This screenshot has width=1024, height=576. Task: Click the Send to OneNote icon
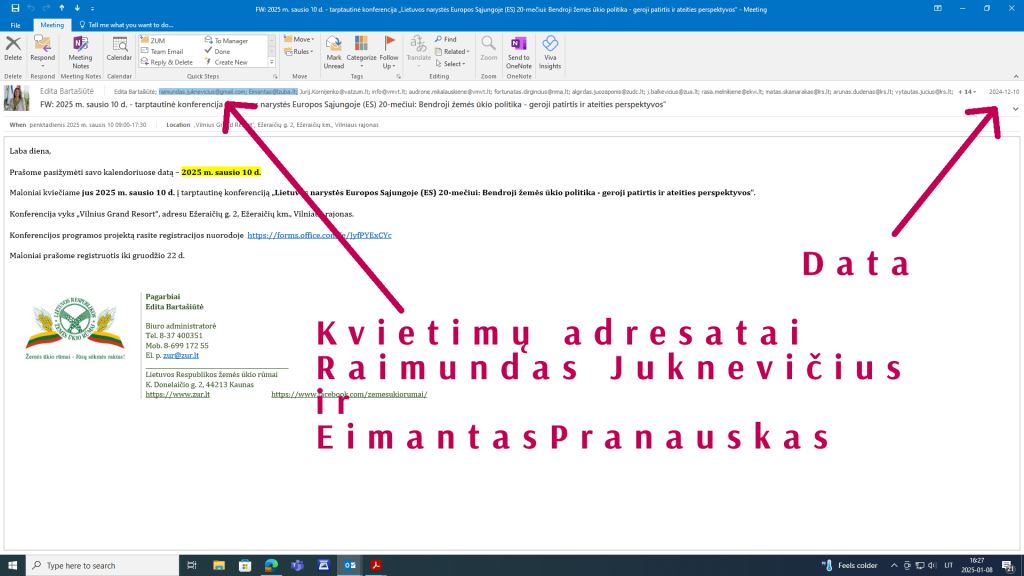(518, 52)
